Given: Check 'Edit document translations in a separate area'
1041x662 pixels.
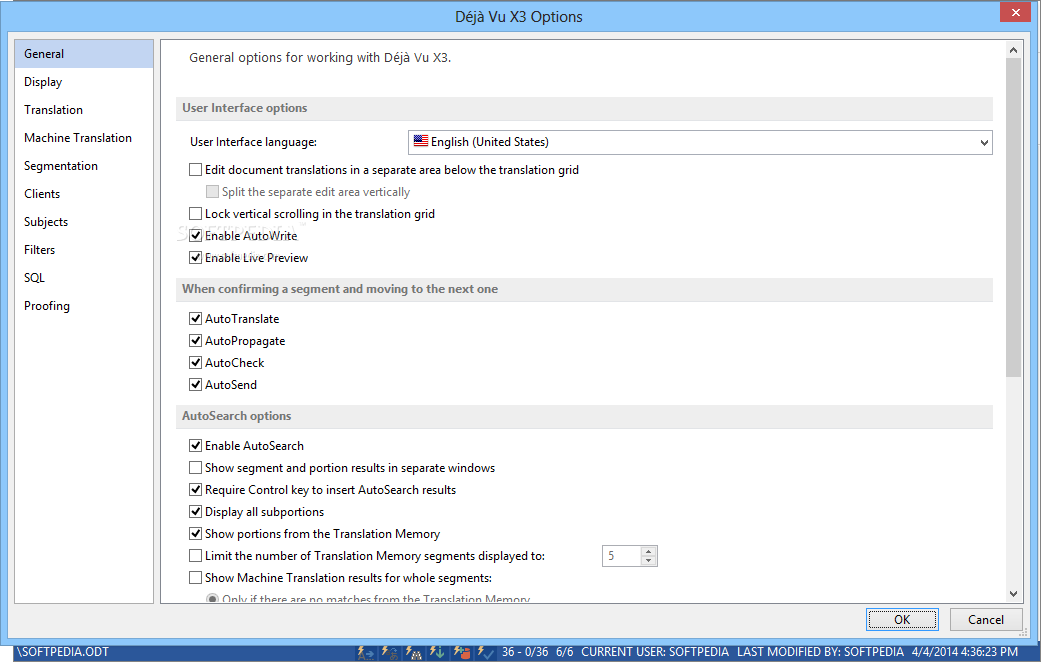Looking at the screenshot, I should tap(195, 170).
